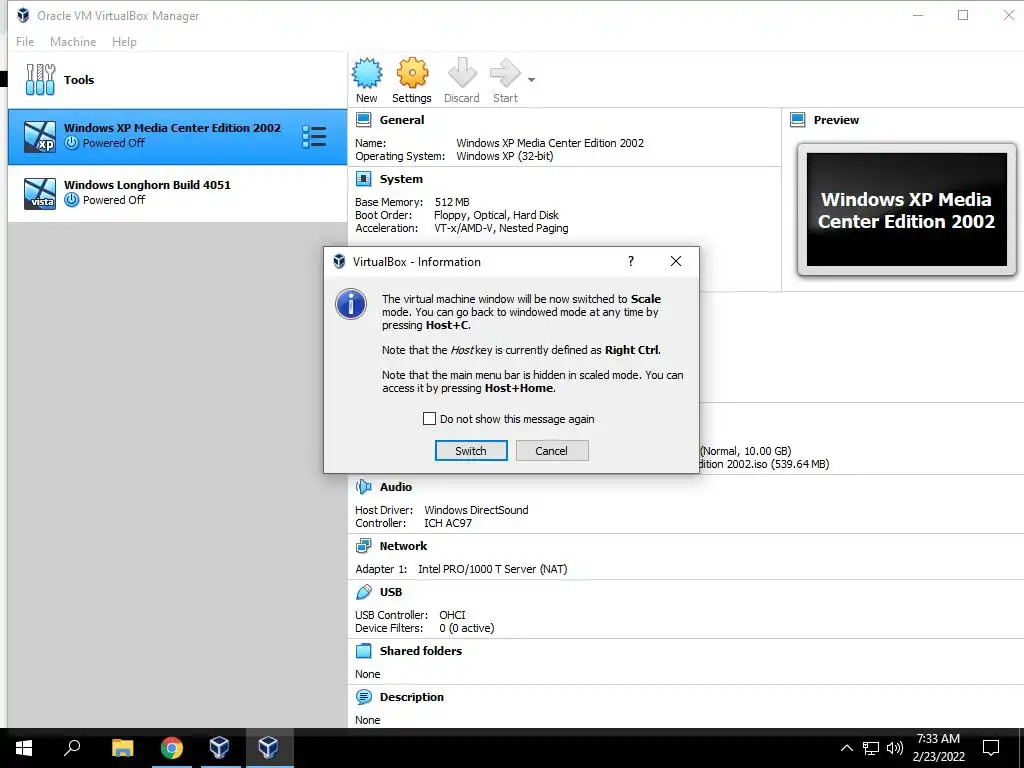Click 'Floppy, Optical, Hard Disk' boot order

(x=496, y=215)
